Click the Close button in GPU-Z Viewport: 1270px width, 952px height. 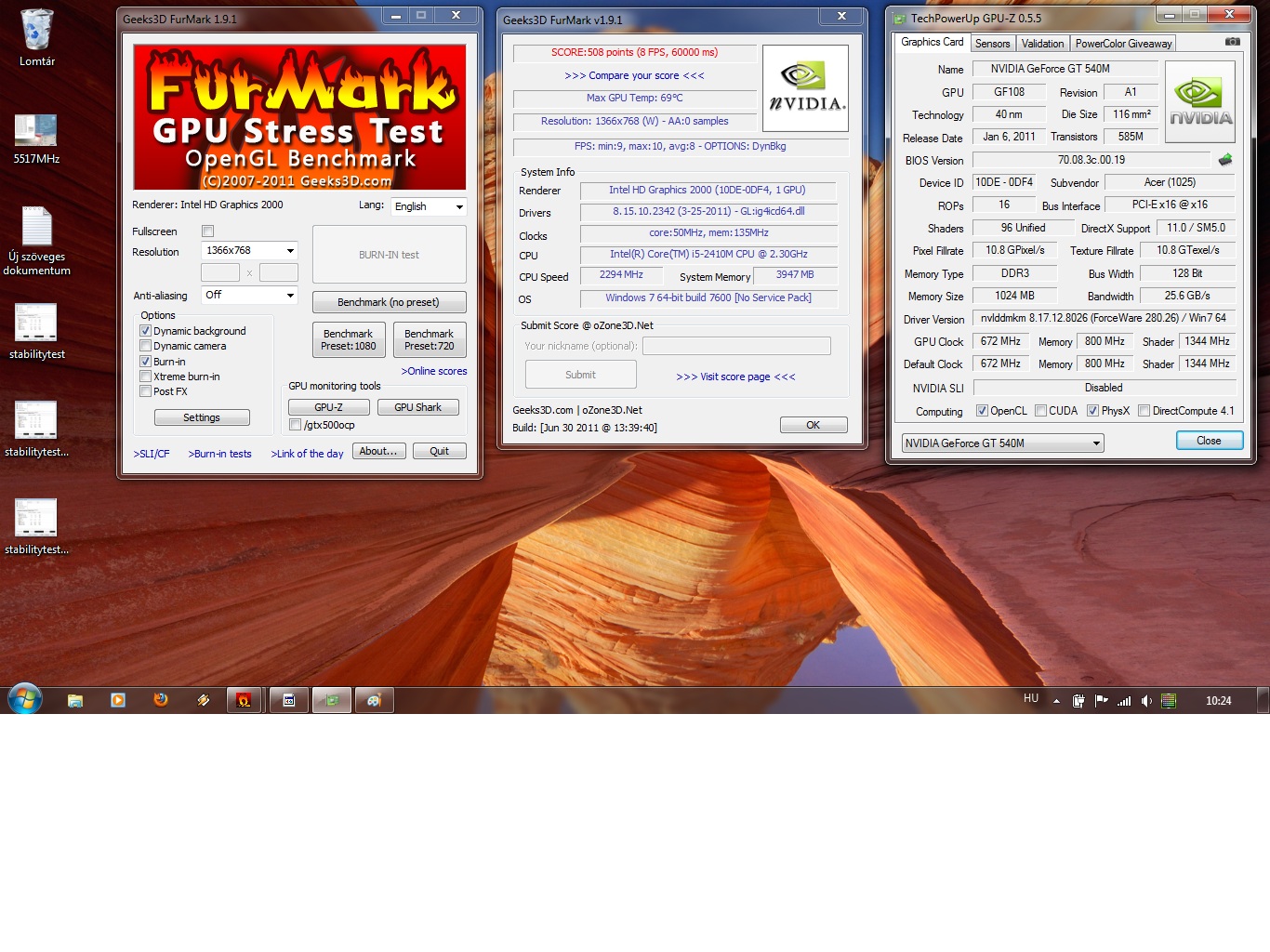(x=1210, y=441)
